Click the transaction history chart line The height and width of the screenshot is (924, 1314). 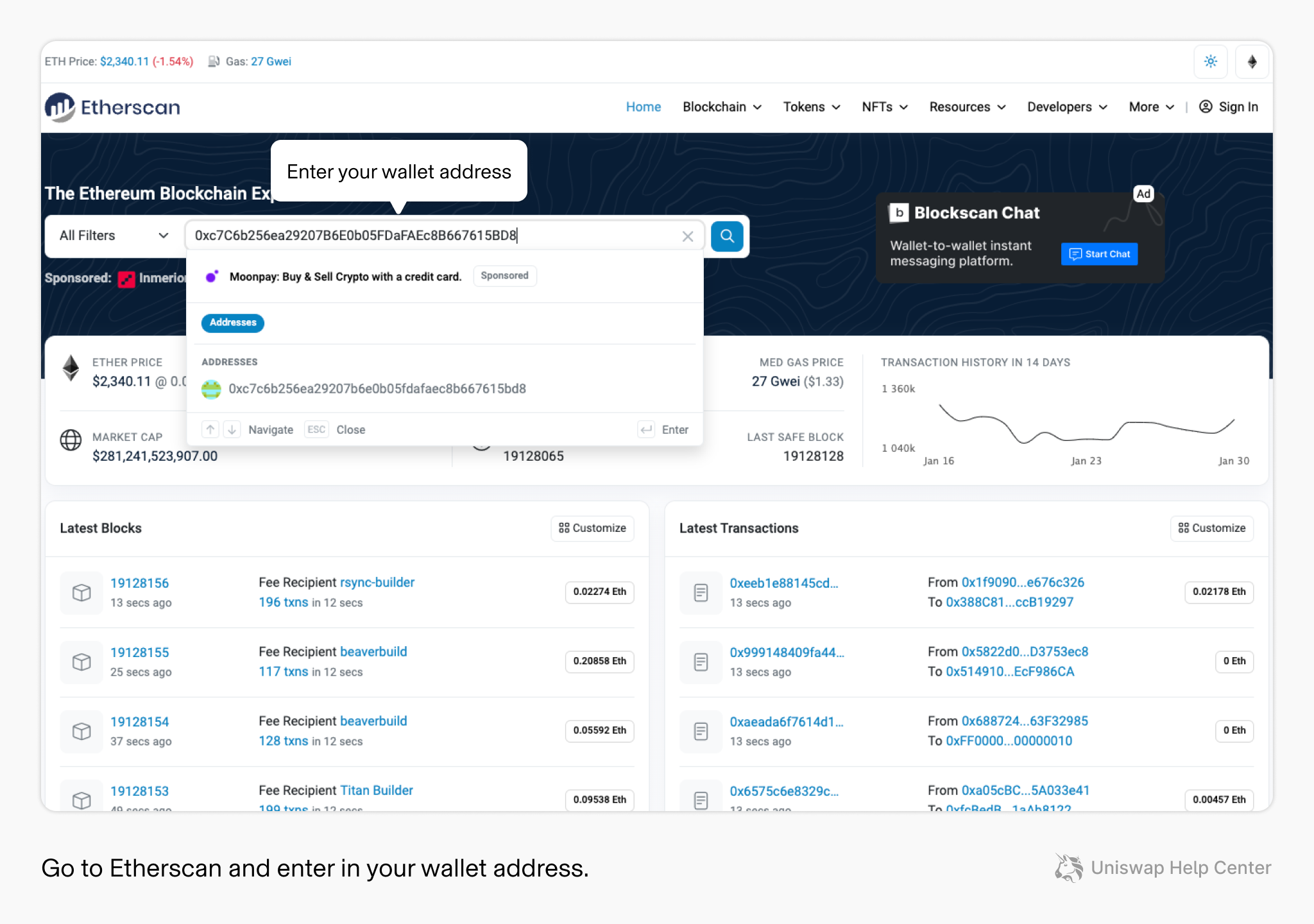[1086, 424]
